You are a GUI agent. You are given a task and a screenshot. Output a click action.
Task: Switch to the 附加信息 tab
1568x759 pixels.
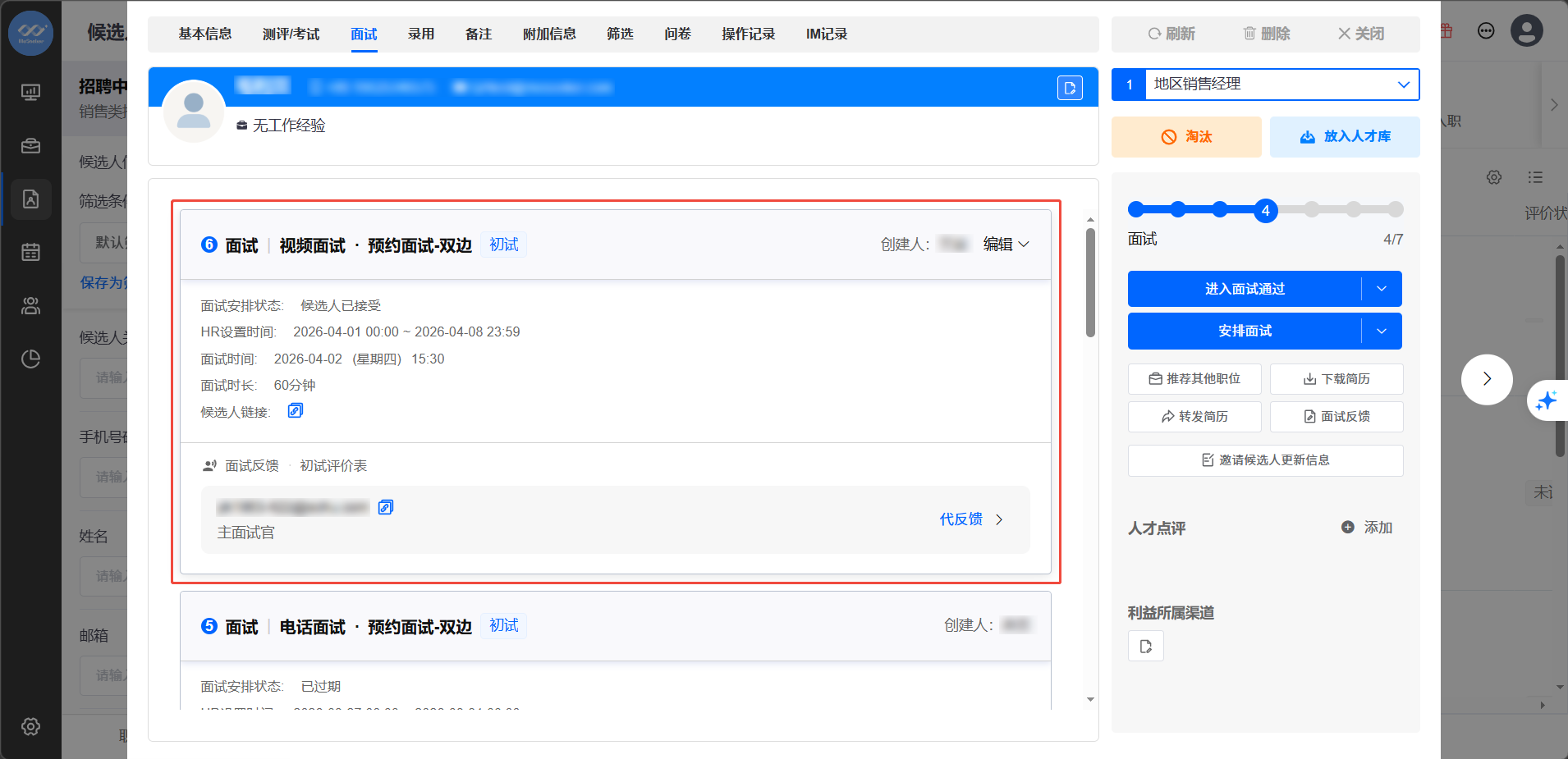[x=549, y=34]
